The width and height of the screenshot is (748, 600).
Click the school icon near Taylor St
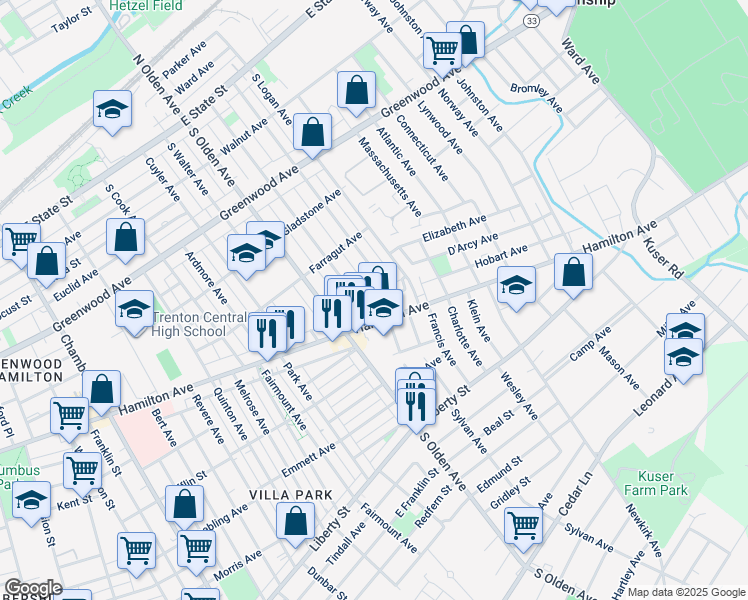click(x=113, y=110)
